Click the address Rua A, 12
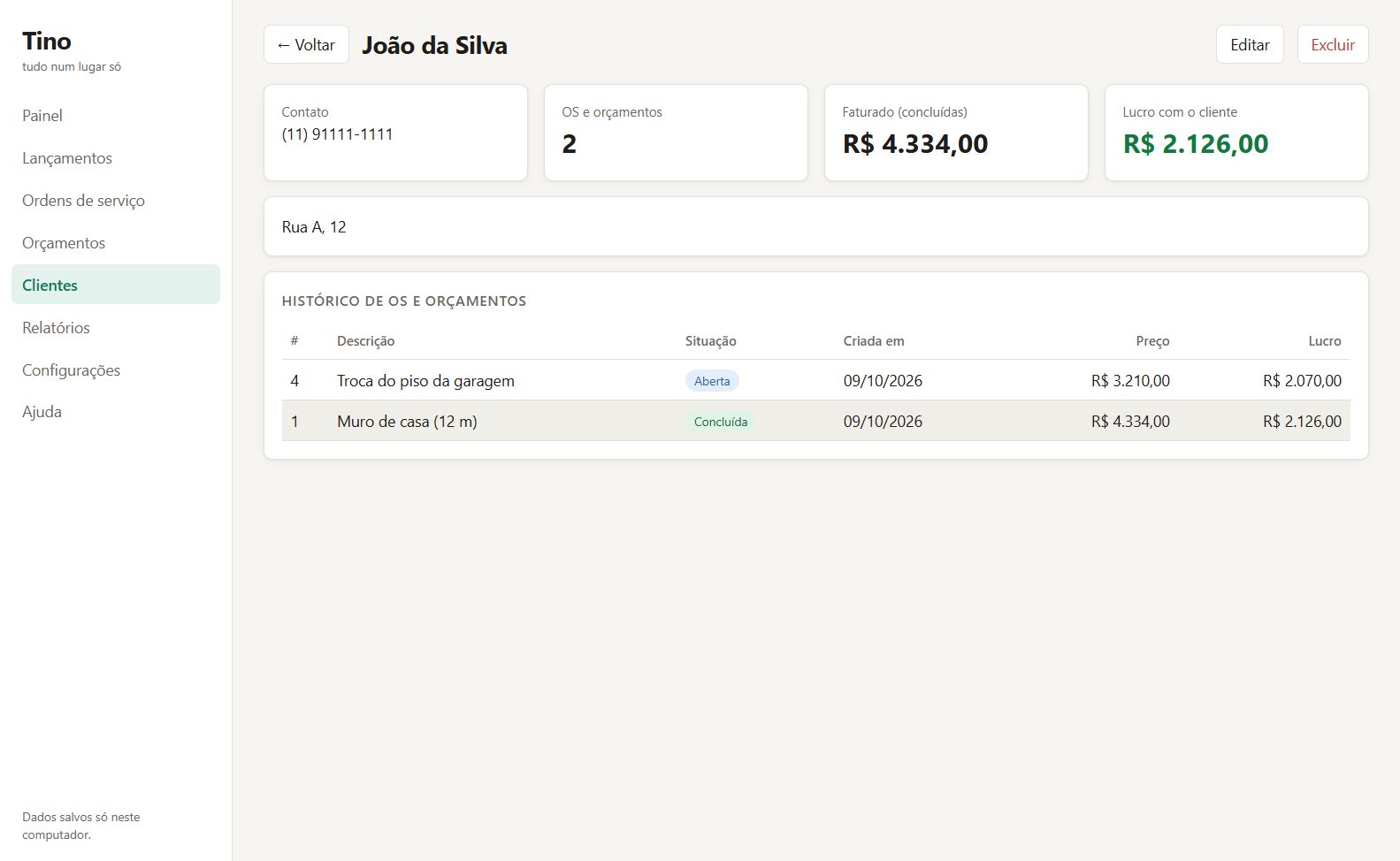The width and height of the screenshot is (1400, 861). click(314, 227)
